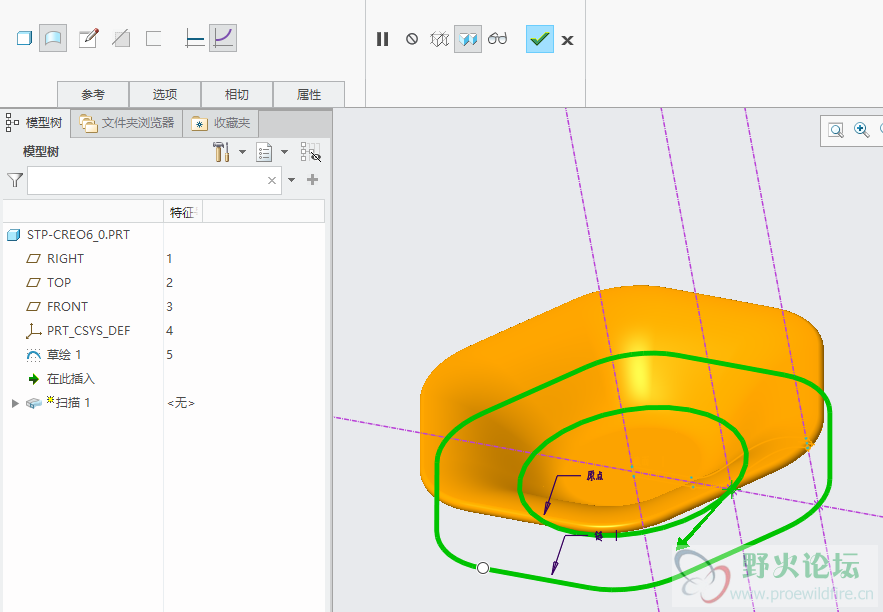
Task: Select the variable section sweep option
Action: tap(223, 38)
